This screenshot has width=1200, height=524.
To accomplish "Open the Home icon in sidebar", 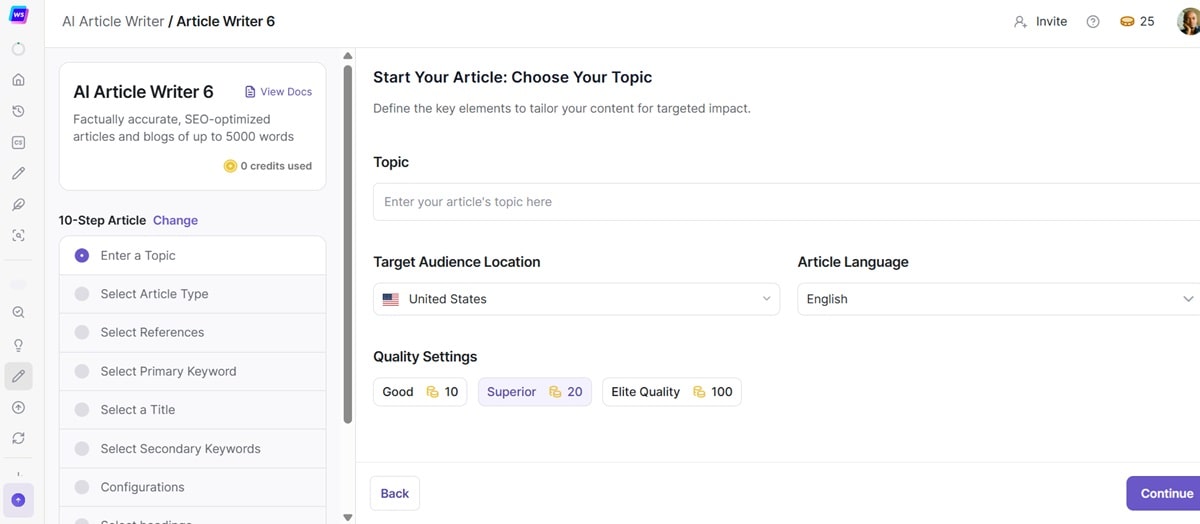I will 18,80.
